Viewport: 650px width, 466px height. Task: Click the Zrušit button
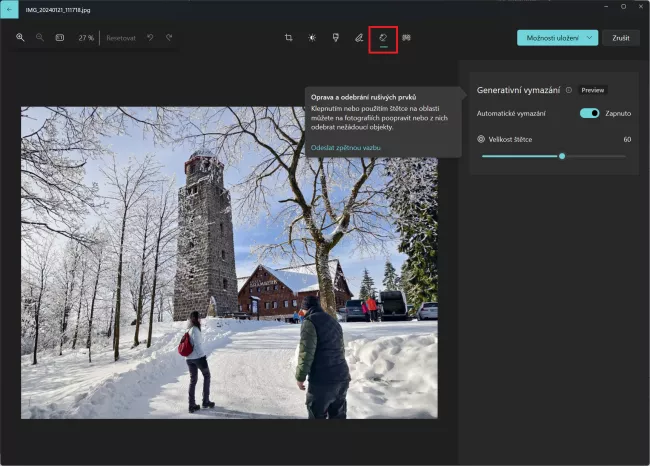620,38
